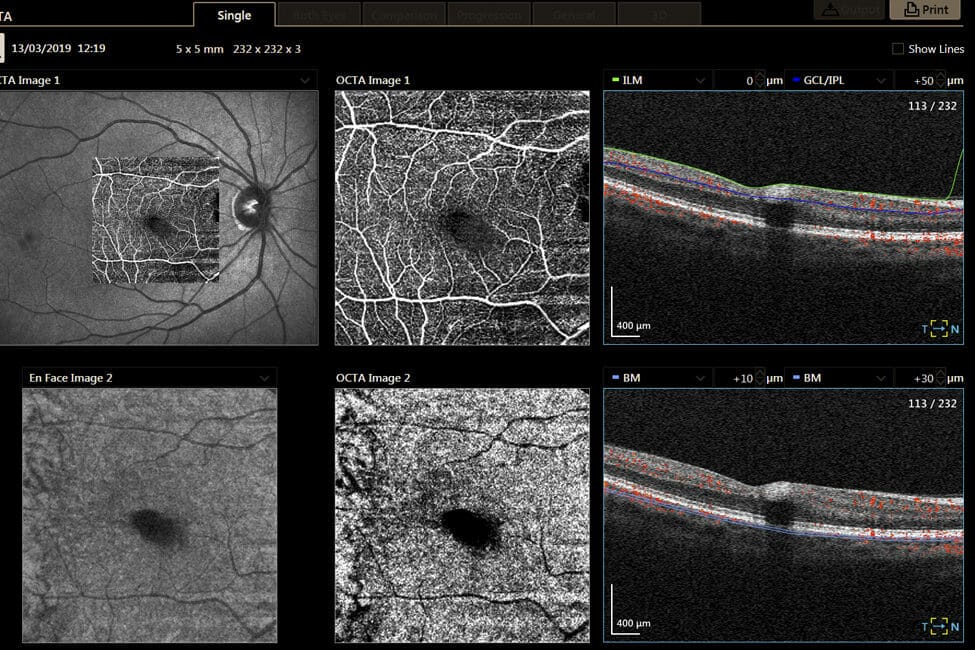The width and height of the screenshot is (975, 650).
Task: Adjust the ILM 0 µm offset stepper
Action: click(760, 80)
